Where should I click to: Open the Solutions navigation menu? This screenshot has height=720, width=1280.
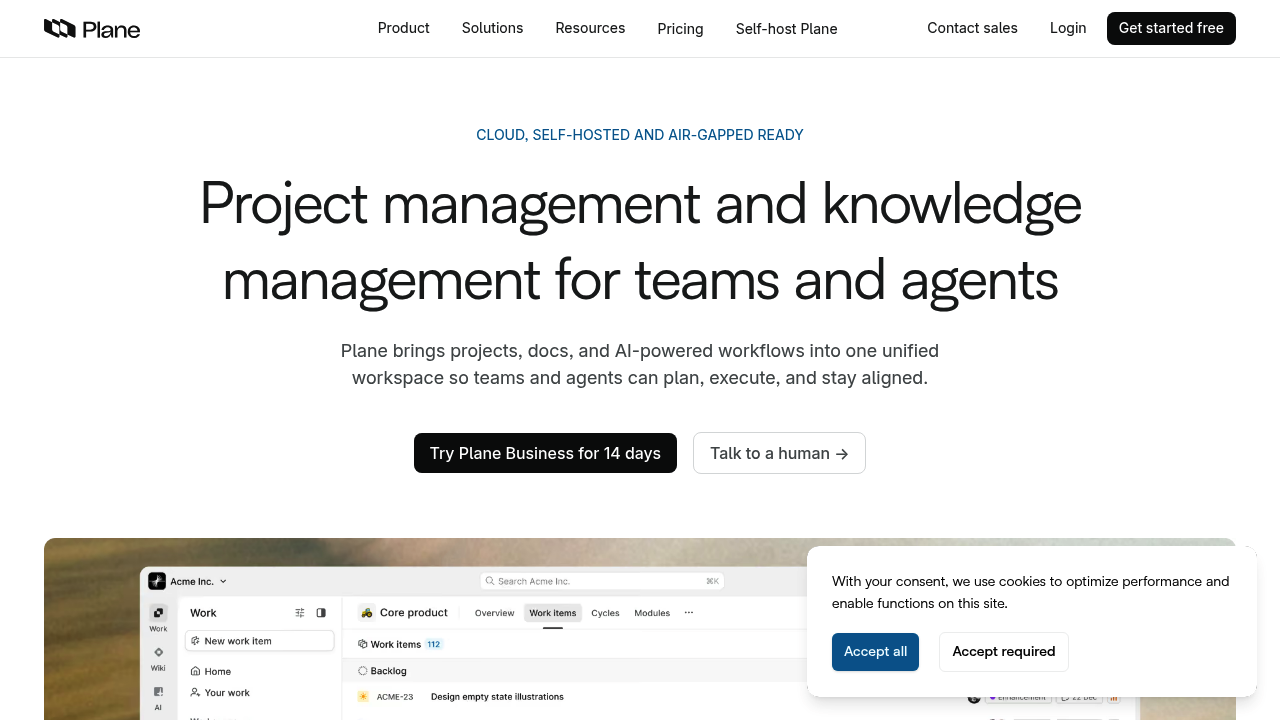492,28
